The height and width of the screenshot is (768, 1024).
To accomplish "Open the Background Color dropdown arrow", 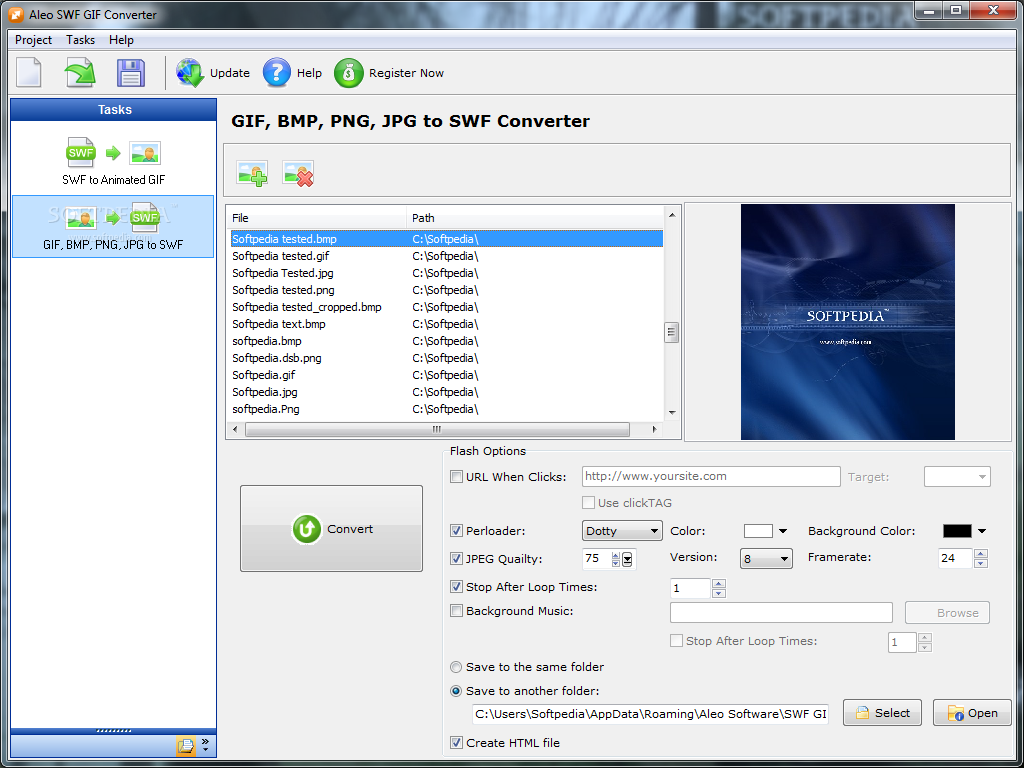I will pos(982,532).
